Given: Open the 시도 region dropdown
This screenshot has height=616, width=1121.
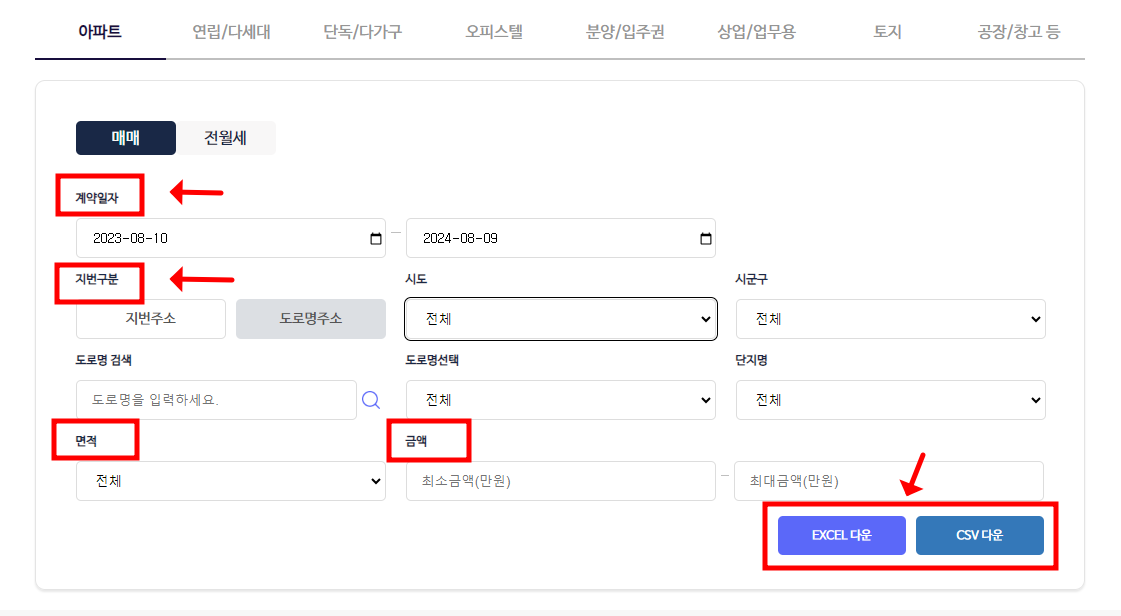Looking at the screenshot, I should (x=560, y=319).
